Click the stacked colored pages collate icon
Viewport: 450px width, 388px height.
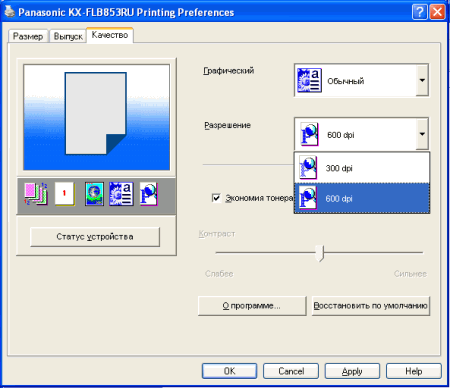coord(36,194)
